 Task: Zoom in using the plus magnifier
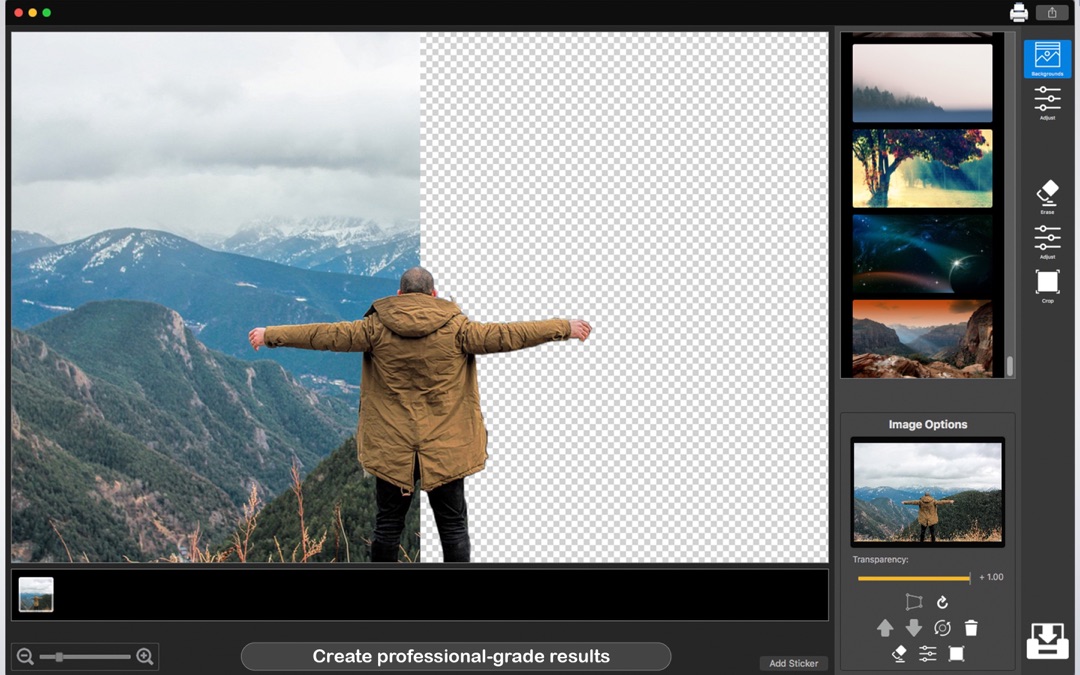145,656
